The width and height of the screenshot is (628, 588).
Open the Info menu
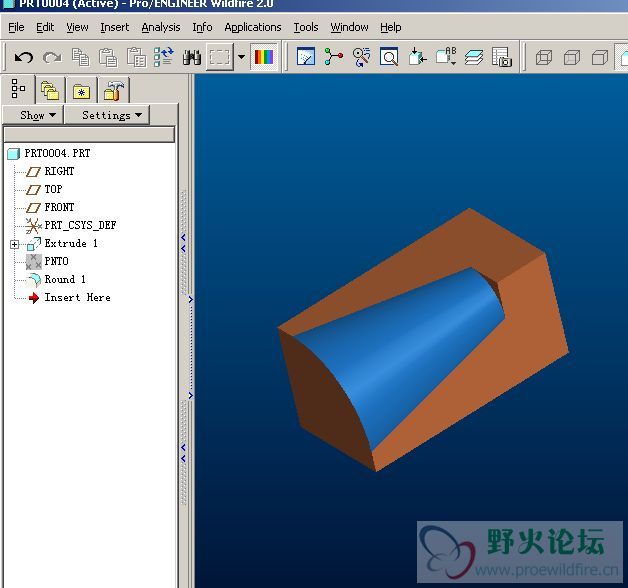pos(202,27)
